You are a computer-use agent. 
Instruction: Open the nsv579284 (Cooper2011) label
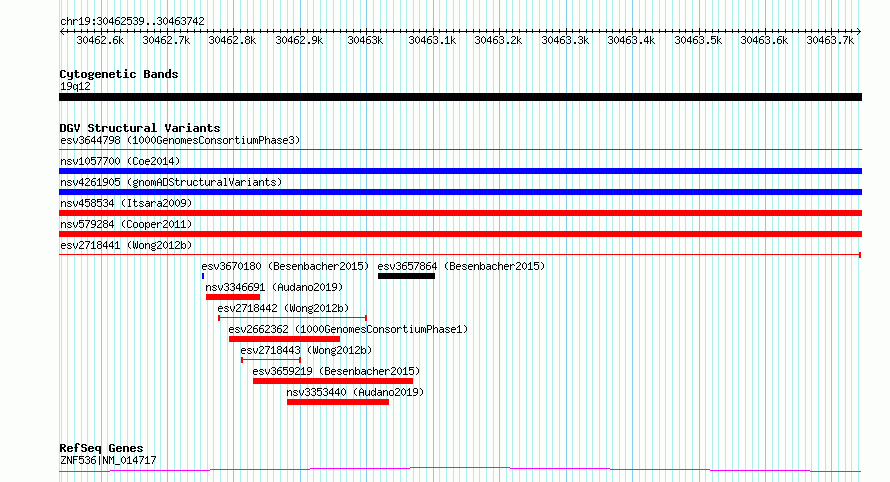pos(126,224)
